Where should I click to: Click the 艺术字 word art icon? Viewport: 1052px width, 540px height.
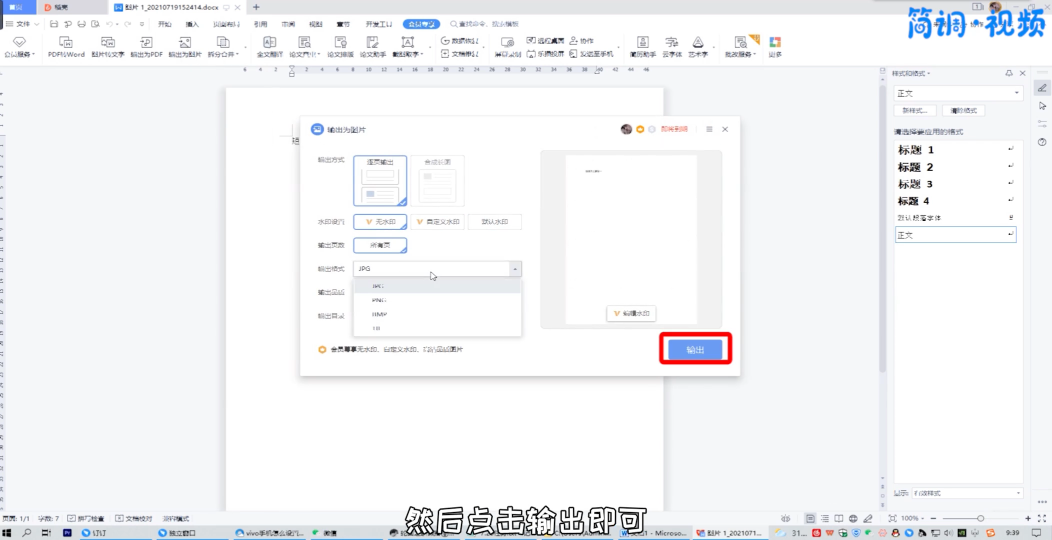(x=698, y=46)
